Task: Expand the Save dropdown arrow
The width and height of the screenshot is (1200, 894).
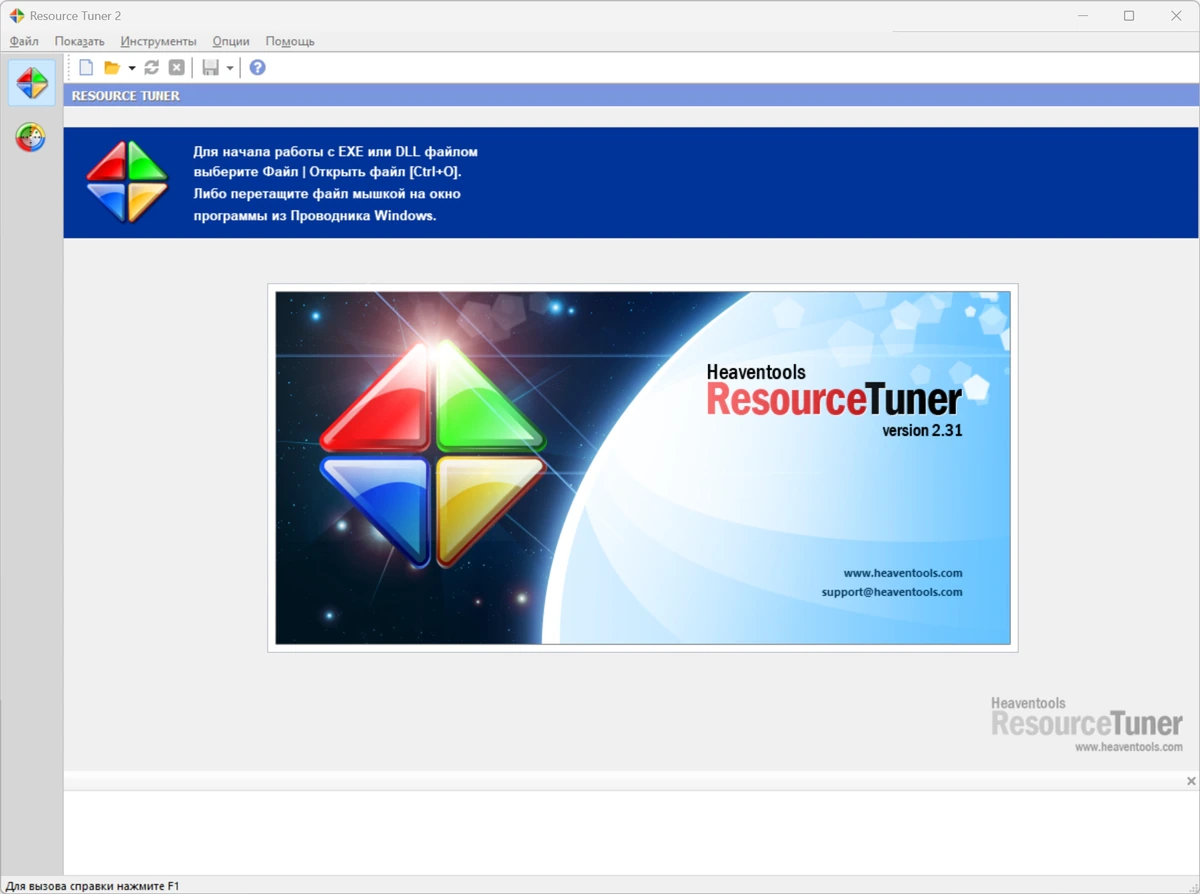Action: click(x=230, y=68)
